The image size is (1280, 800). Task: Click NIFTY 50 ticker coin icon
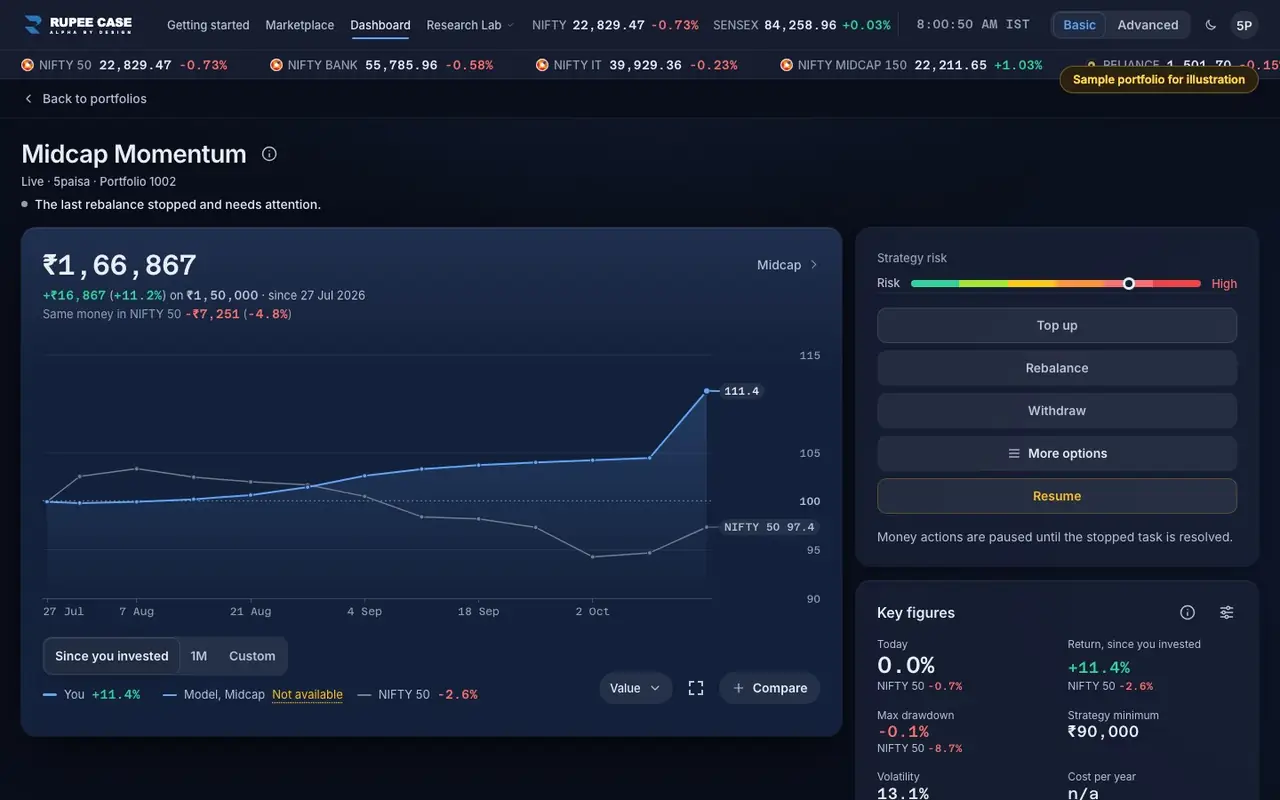pos(27,65)
